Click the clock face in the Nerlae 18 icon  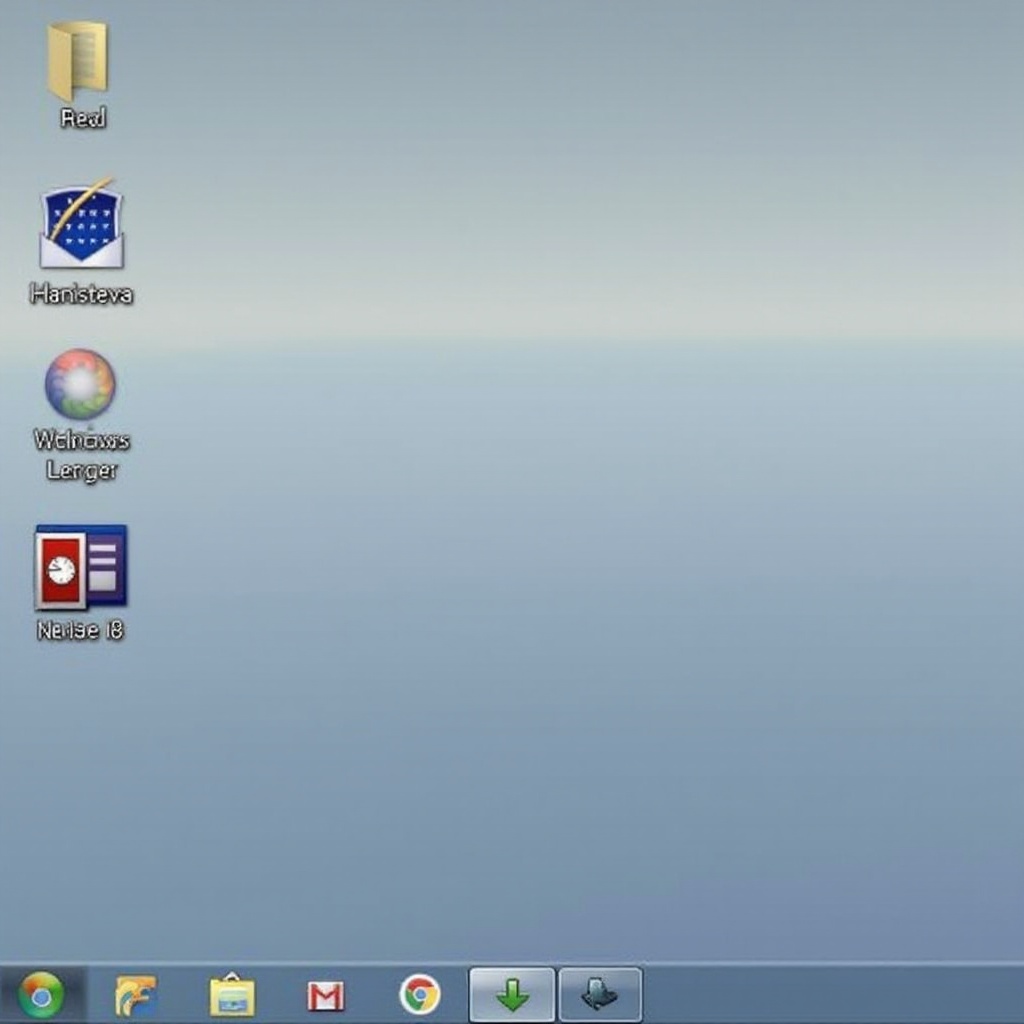click(x=61, y=570)
